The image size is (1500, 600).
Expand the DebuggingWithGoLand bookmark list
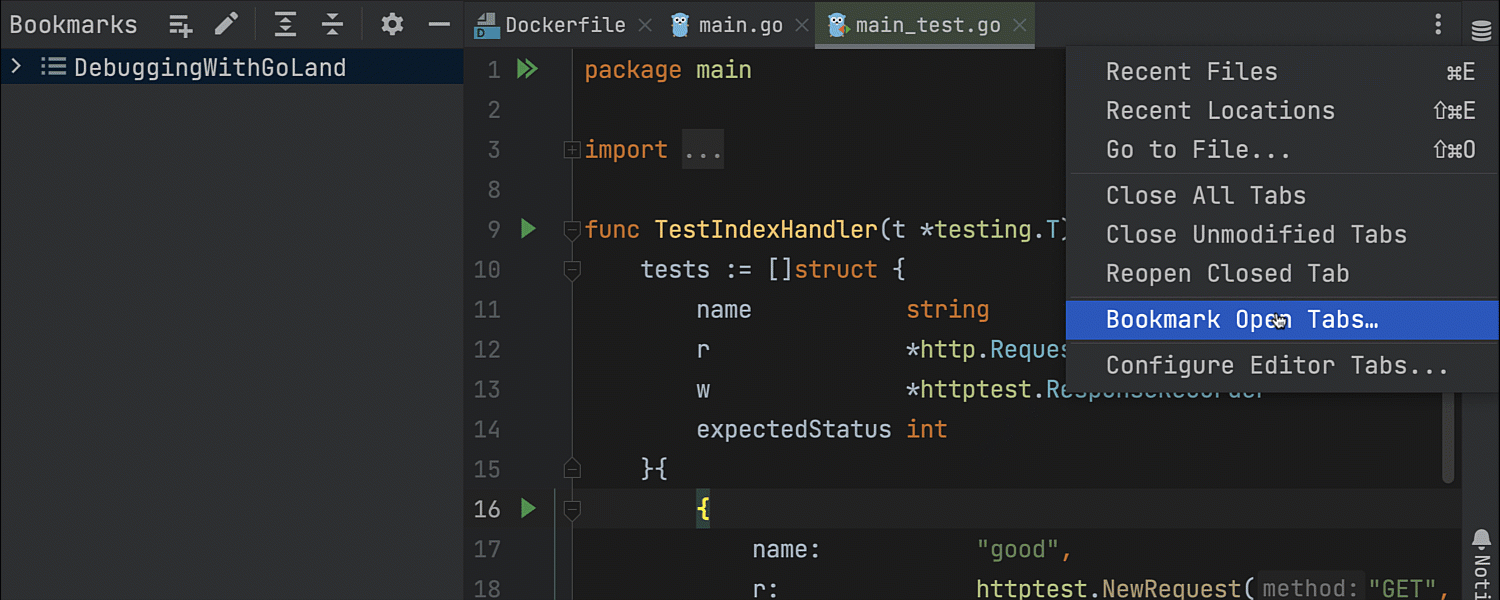(x=16, y=67)
